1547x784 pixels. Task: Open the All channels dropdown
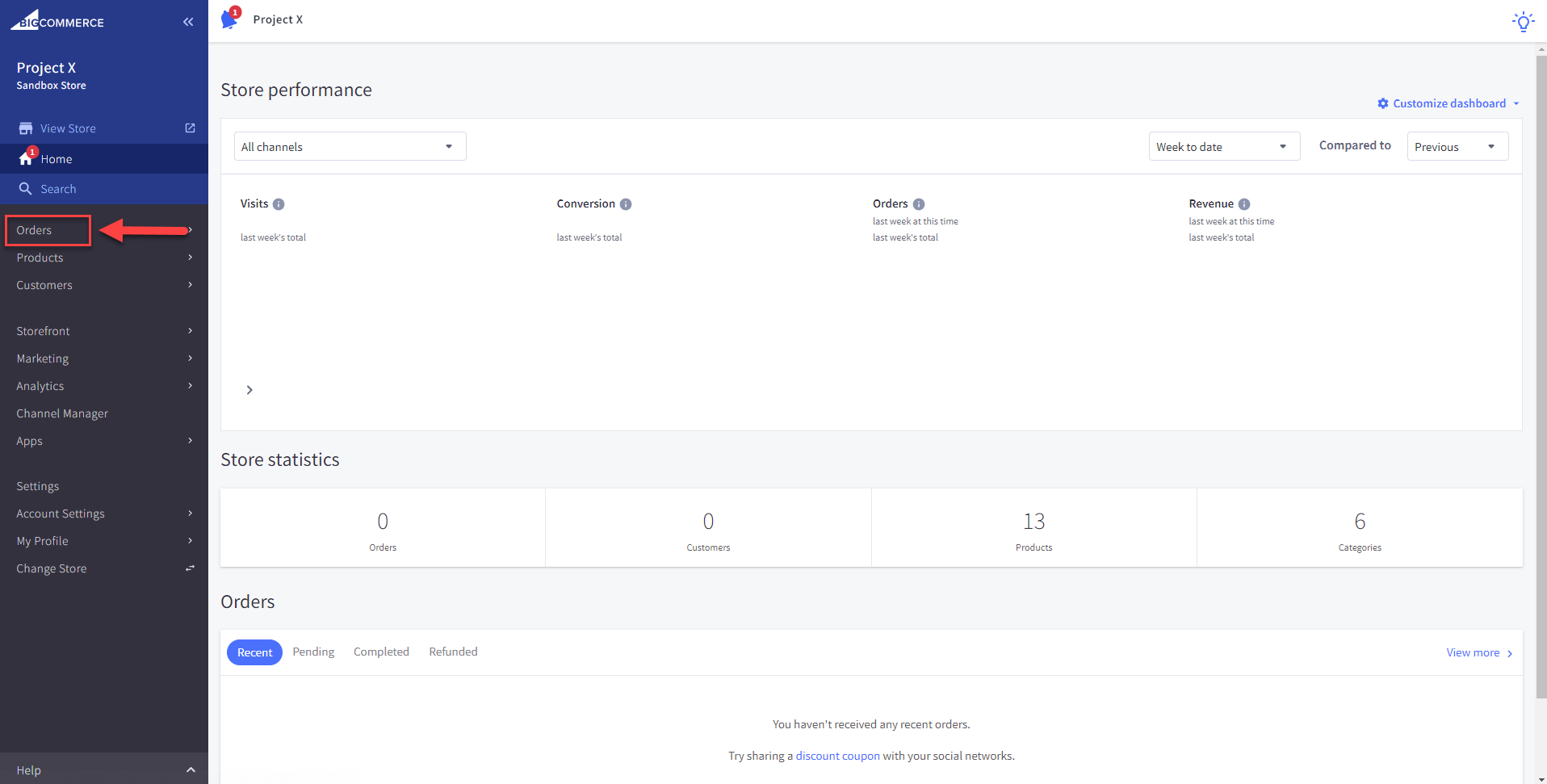pos(350,146)
